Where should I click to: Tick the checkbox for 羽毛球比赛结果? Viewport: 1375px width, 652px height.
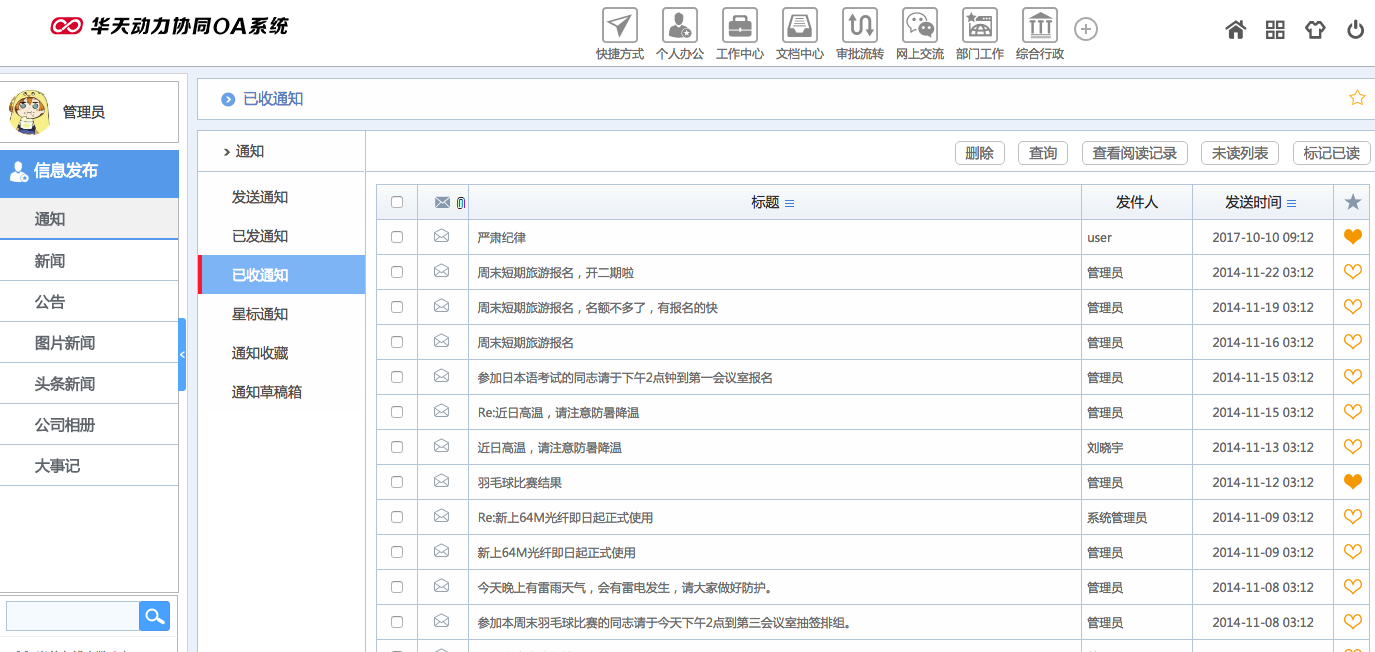397,482
